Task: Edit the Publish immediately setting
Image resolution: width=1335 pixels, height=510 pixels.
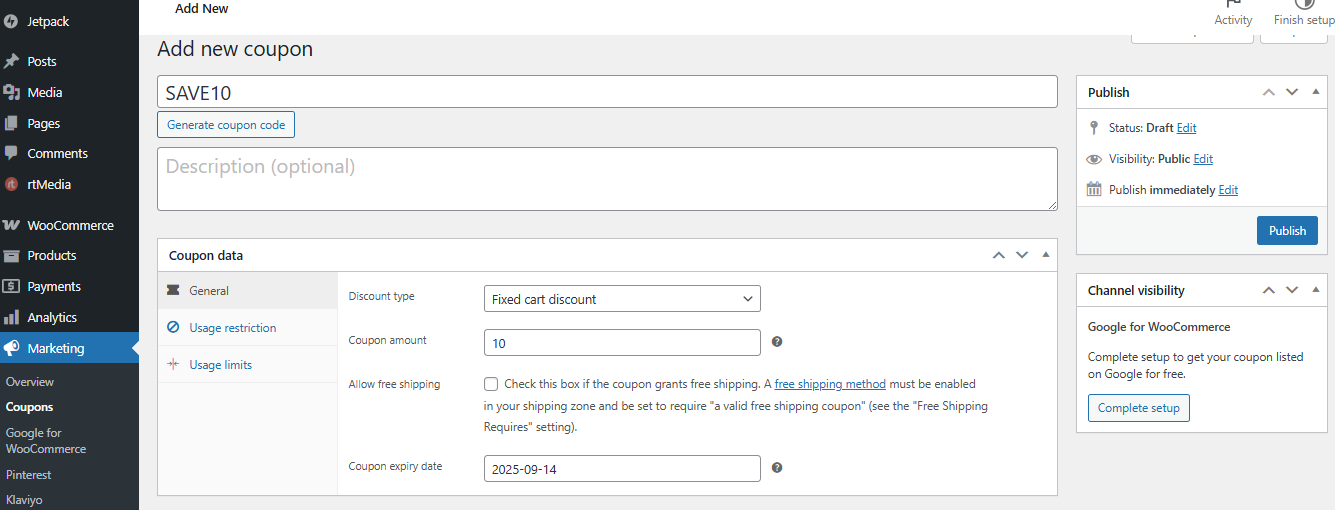Action: click(x=1228, y=190)
